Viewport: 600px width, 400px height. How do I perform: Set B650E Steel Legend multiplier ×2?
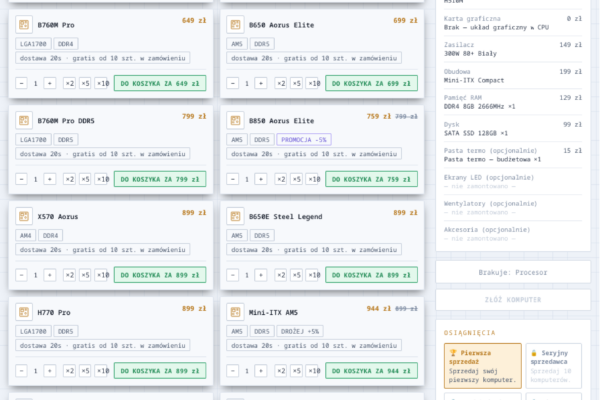[x=280, y=275]
